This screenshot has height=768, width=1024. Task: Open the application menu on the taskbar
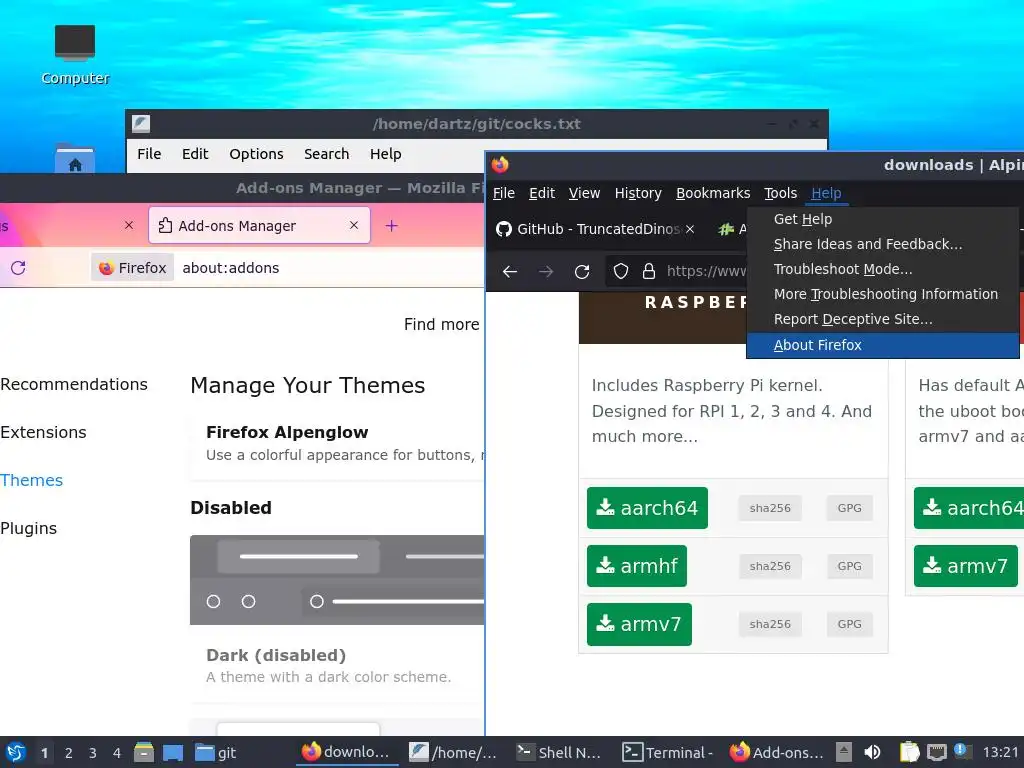click(16, 752)
